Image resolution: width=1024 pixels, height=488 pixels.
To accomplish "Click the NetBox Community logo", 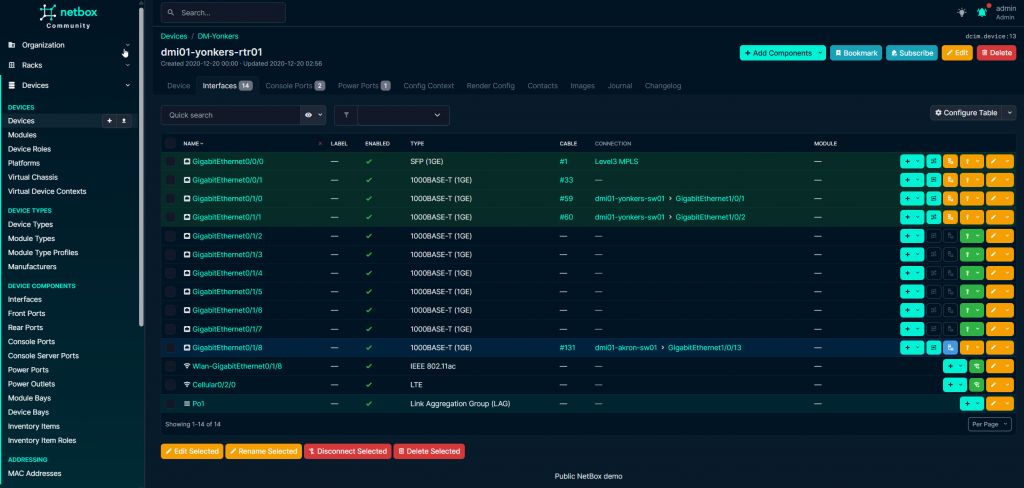I will (x=70, y=14).
